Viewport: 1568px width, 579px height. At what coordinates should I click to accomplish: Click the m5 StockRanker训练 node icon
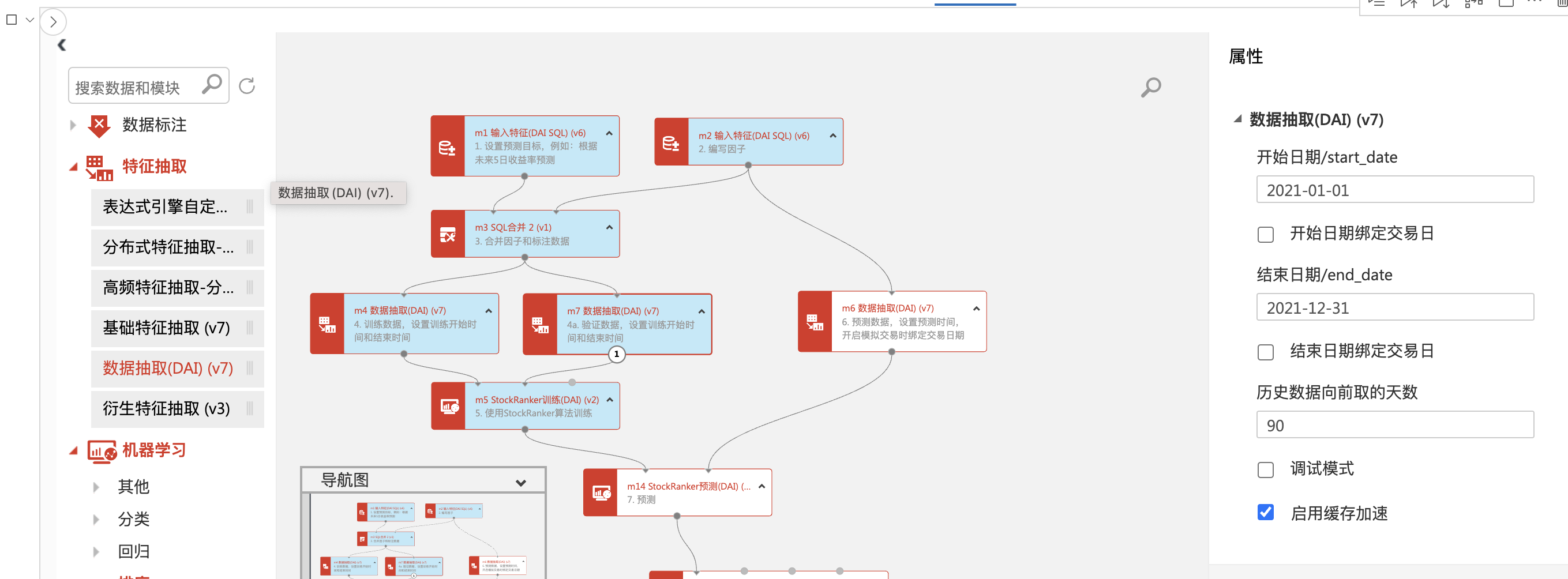coord(449,406)
